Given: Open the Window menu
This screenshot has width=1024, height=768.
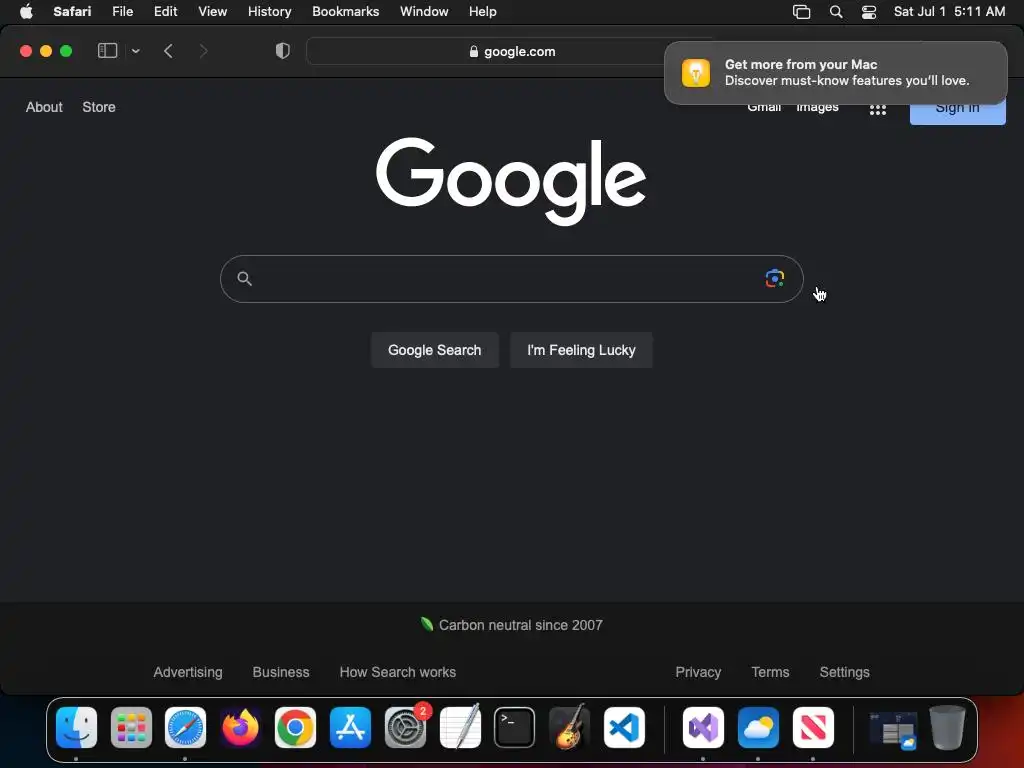Looking at the screenshot, I should tap(424, 11).
